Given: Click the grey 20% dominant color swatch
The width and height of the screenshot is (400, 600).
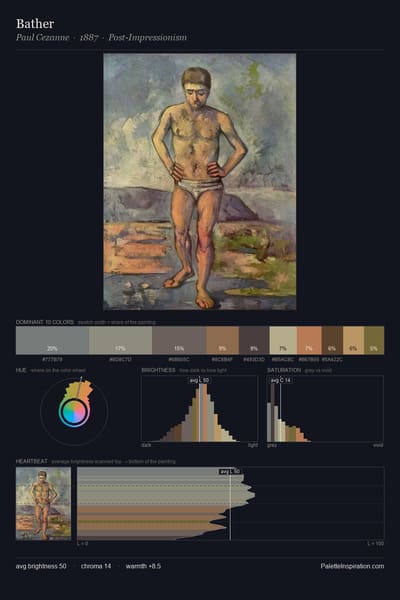Looking at the screenshot, I should (52, 340).
